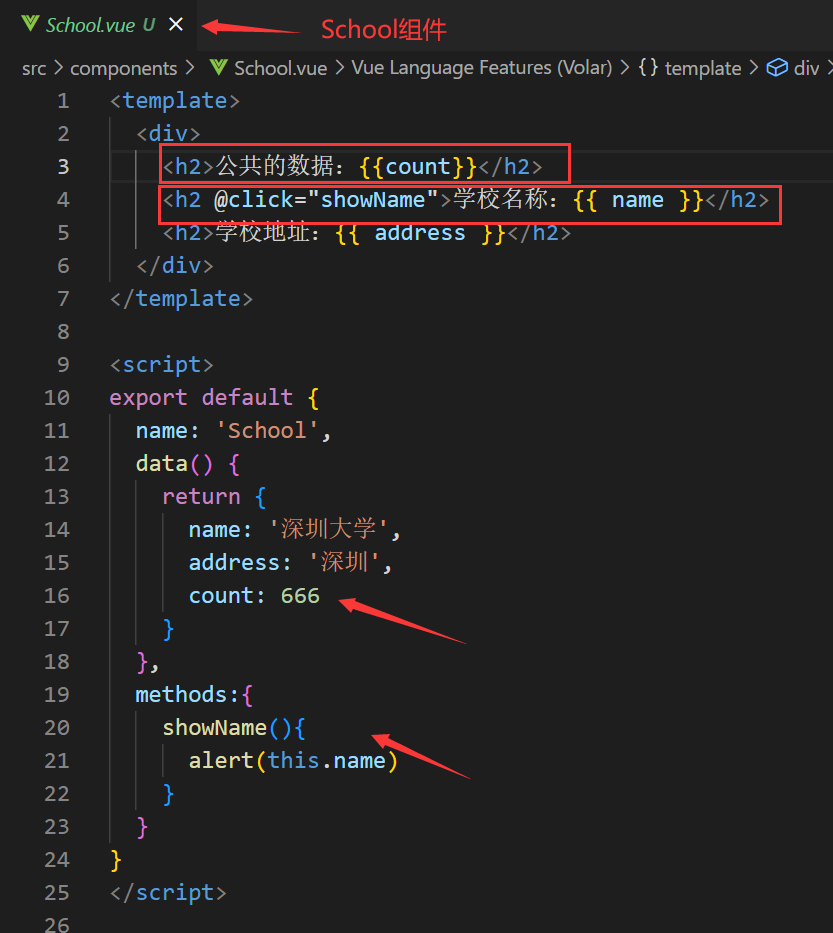The height and width of the screenshot is (933, 833).
Task: Click line number 10 in the gutter
Action: pyautogui.click(x=57, y=397)
